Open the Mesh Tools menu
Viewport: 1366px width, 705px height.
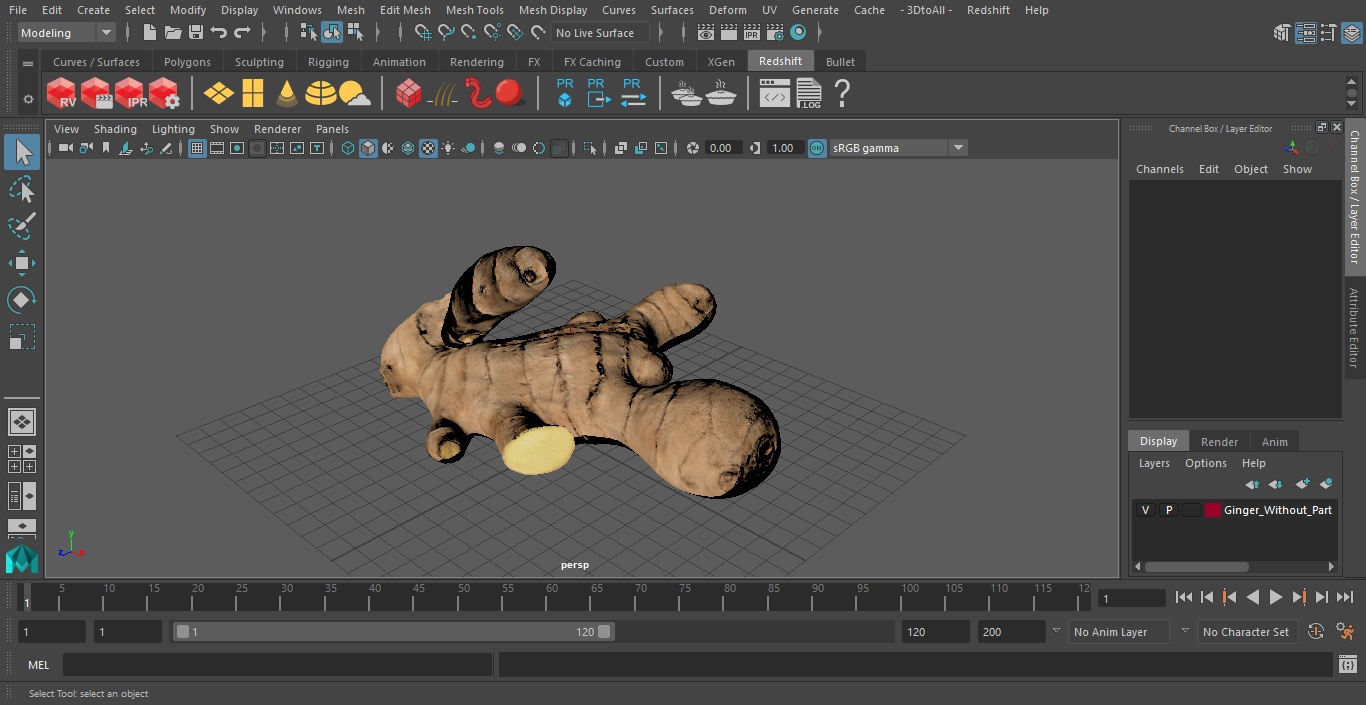click(x=474, y=10)
